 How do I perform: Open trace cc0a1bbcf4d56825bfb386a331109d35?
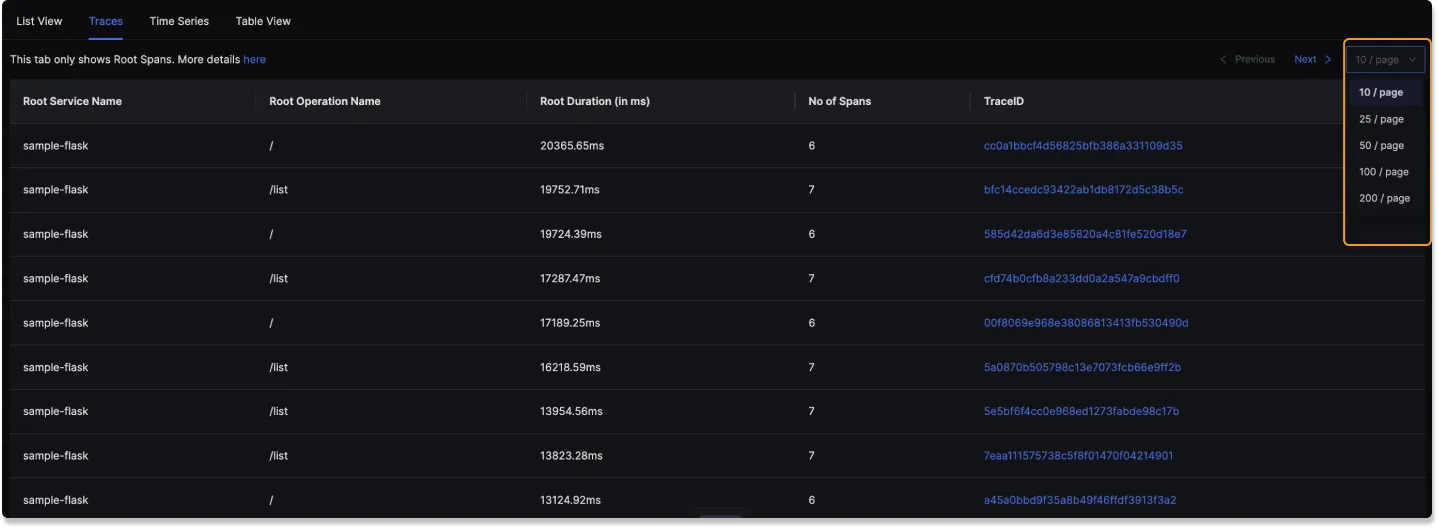1083,146
